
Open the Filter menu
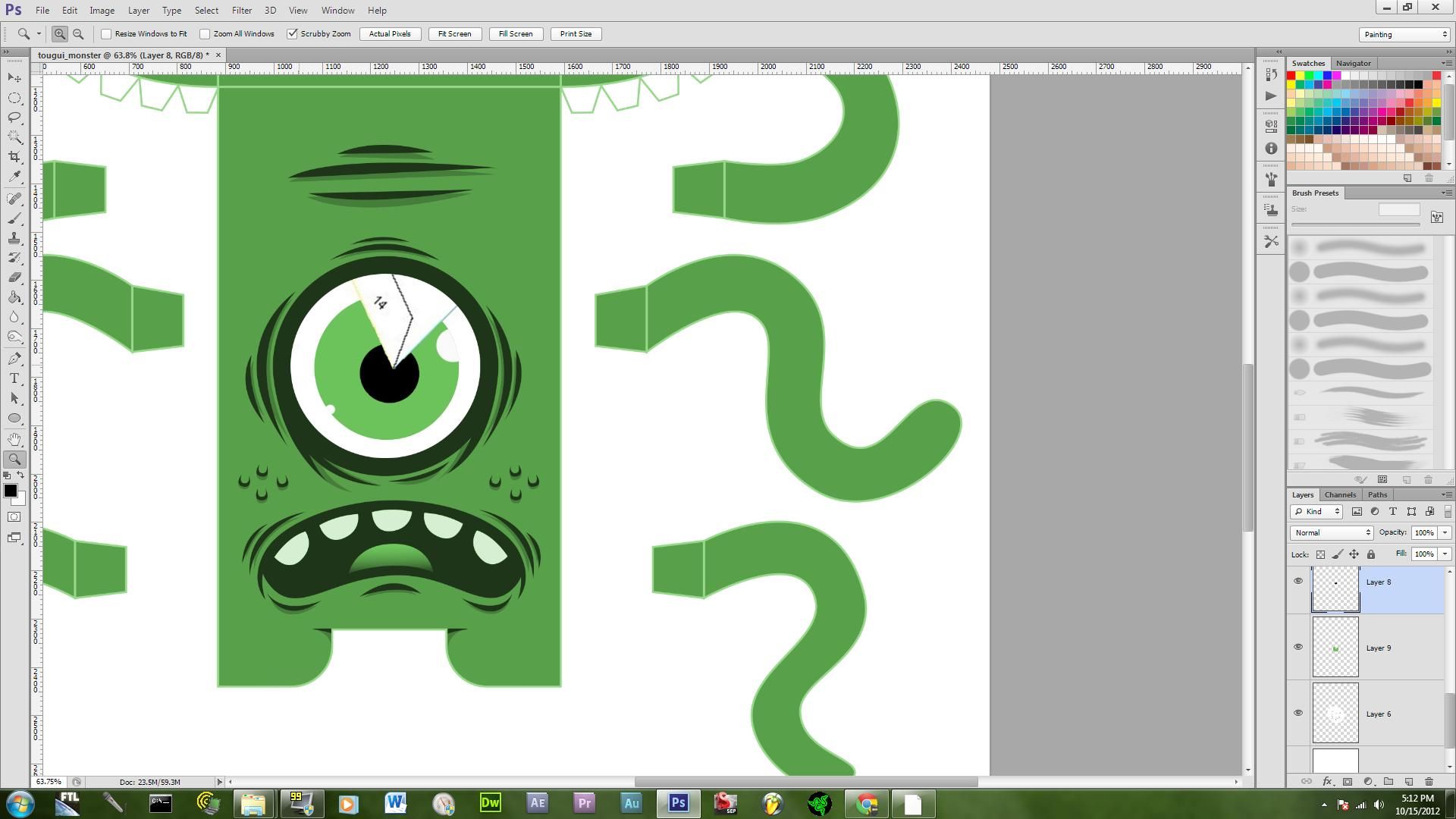[241, 10]
